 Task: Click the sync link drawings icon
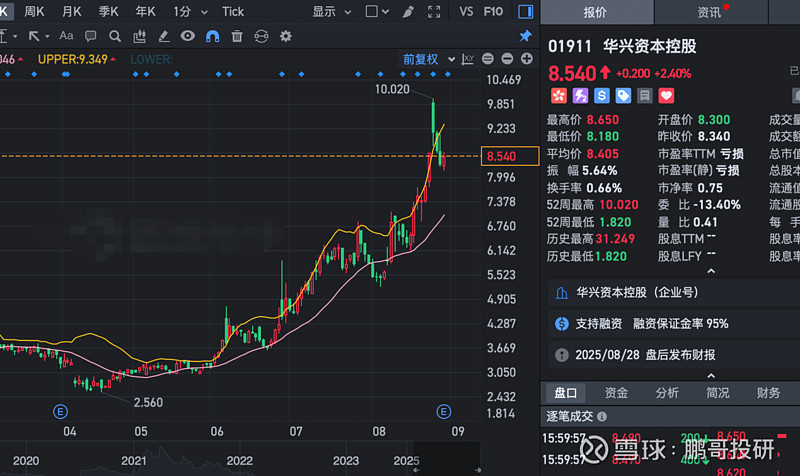261,36
